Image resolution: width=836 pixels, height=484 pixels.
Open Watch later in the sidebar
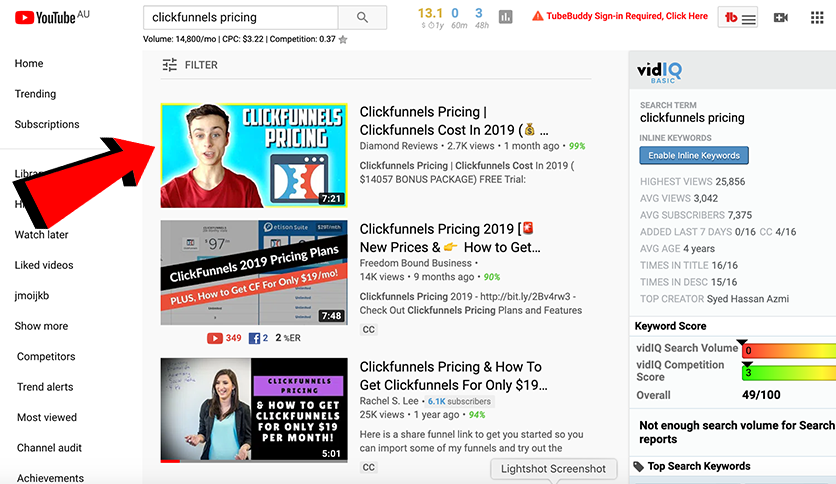[x=42, y=235]
